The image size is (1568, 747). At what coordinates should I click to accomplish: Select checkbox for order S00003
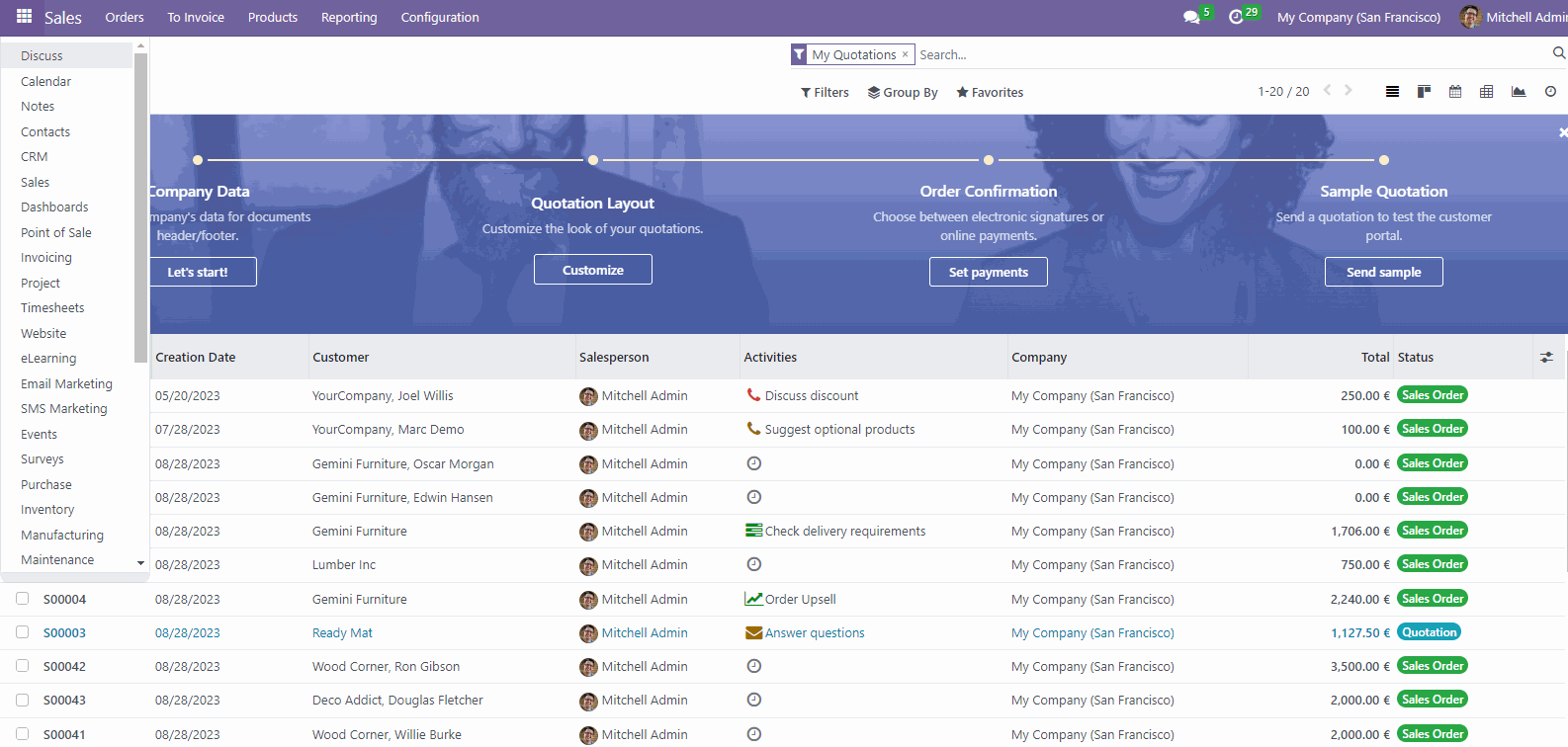pos(22,631)
